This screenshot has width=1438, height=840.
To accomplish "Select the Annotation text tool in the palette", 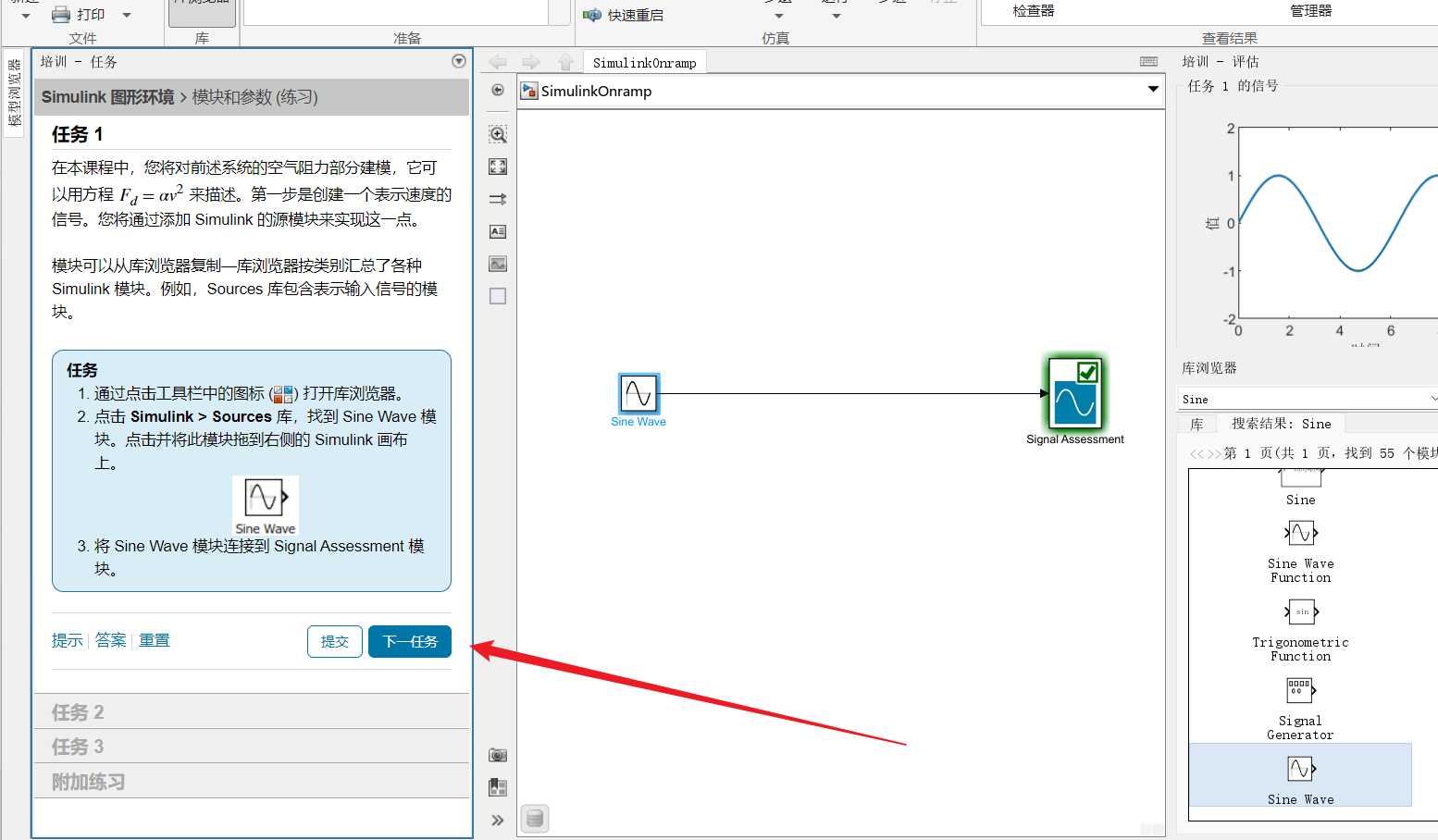I will pyautogui.click(x=498, y=231).
